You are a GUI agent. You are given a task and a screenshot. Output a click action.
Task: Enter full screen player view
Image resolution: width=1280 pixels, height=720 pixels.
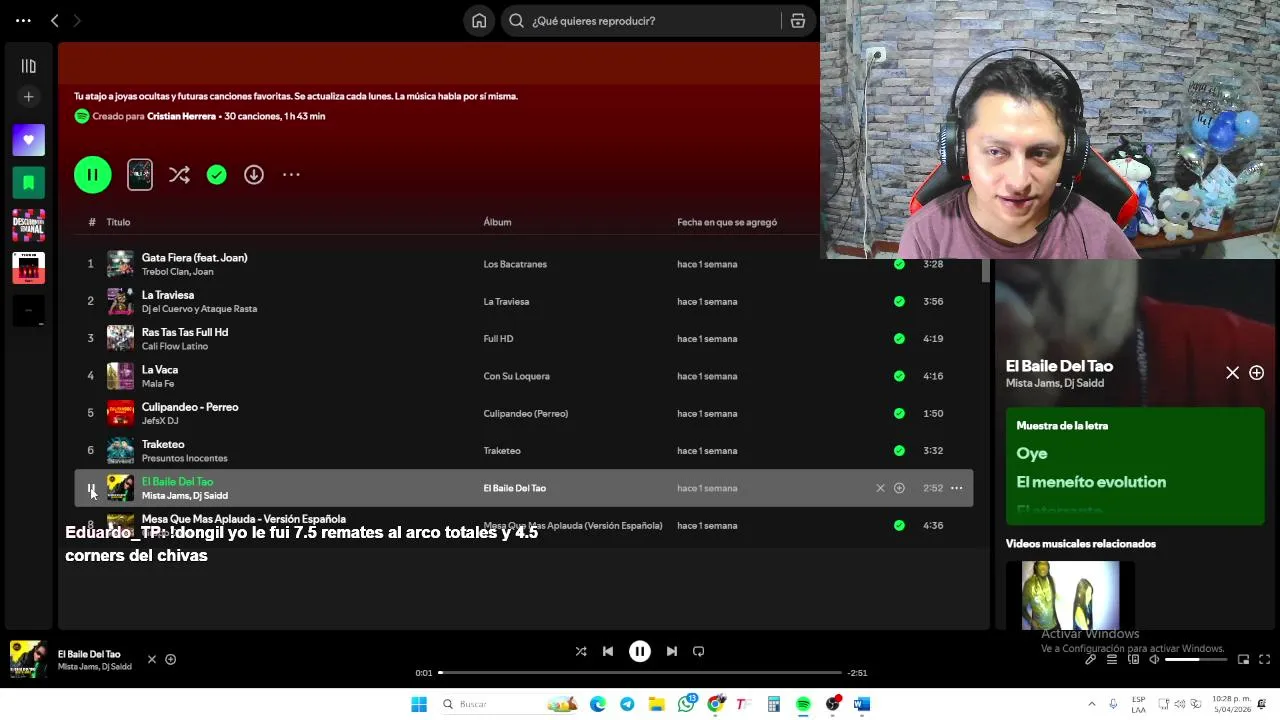click(x=1264, y=659)
